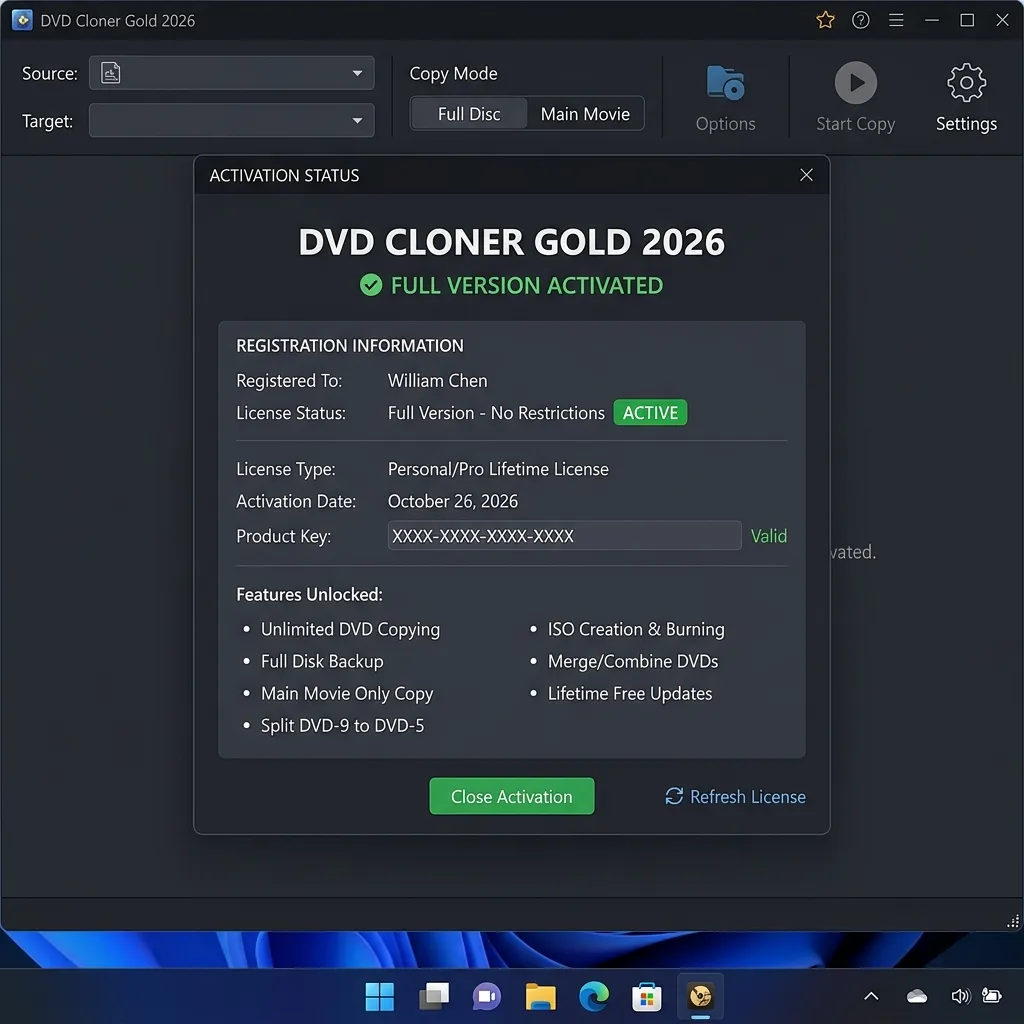Viewport: 1024px width, 1024px height.
Task: Open the hamburger menu in title bar
Action: [x=896, y=20]
